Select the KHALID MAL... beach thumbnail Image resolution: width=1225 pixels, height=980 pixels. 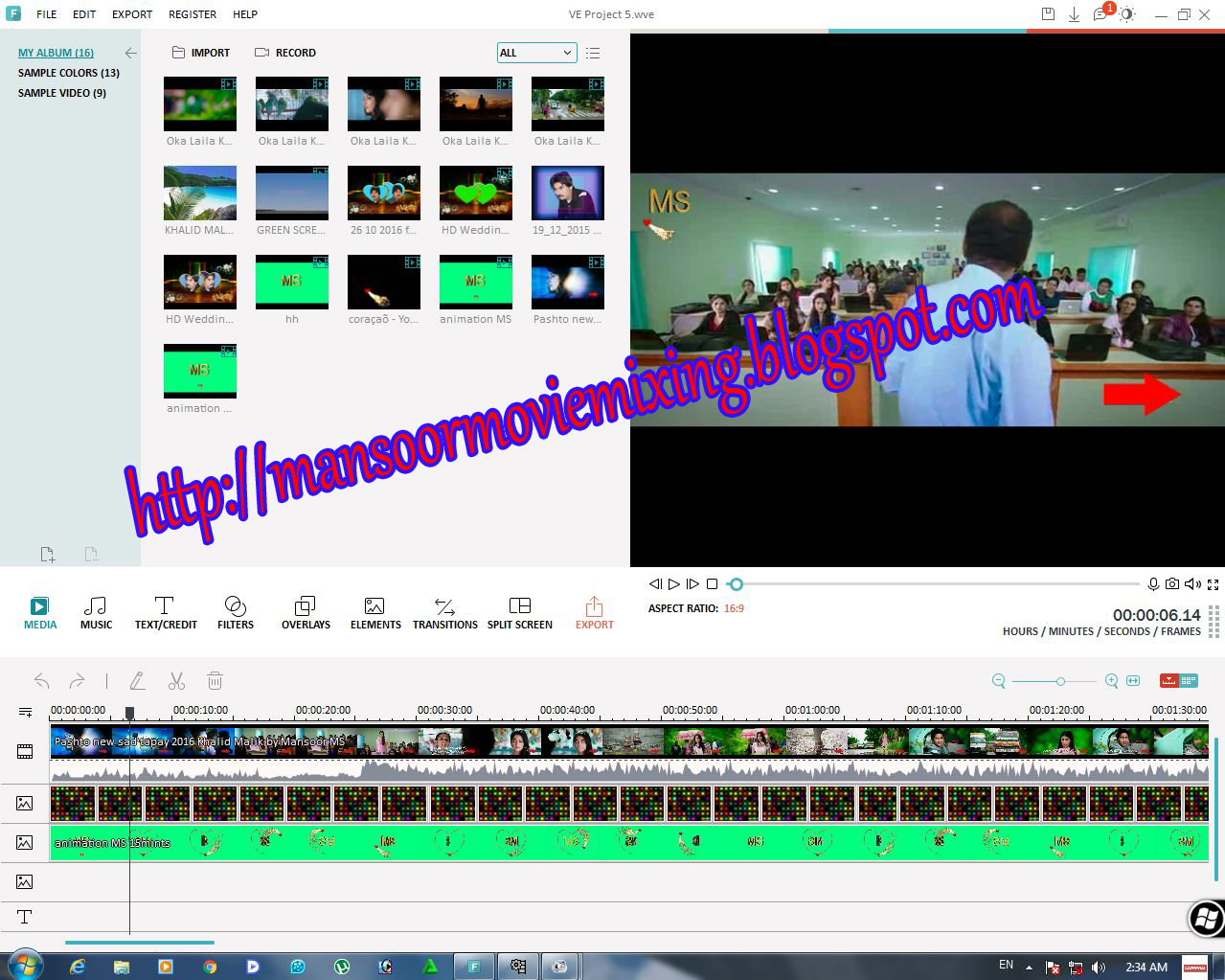[x=200, y=193]
